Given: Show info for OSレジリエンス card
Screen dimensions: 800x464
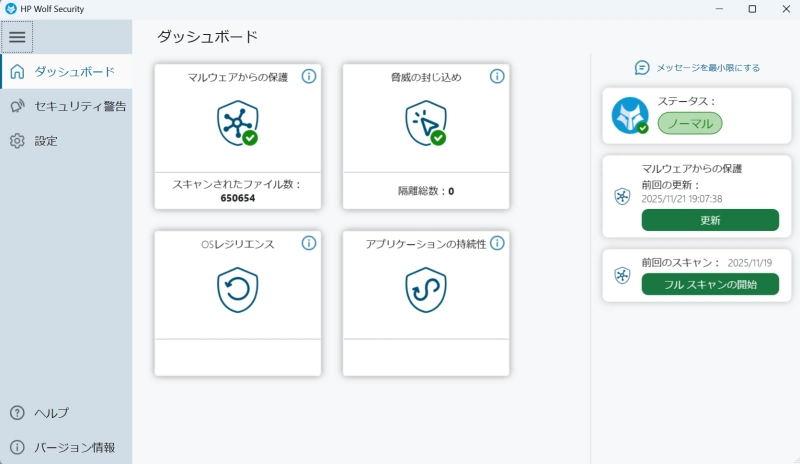Looking at the screenshot, I should click(x=309, y=243).
